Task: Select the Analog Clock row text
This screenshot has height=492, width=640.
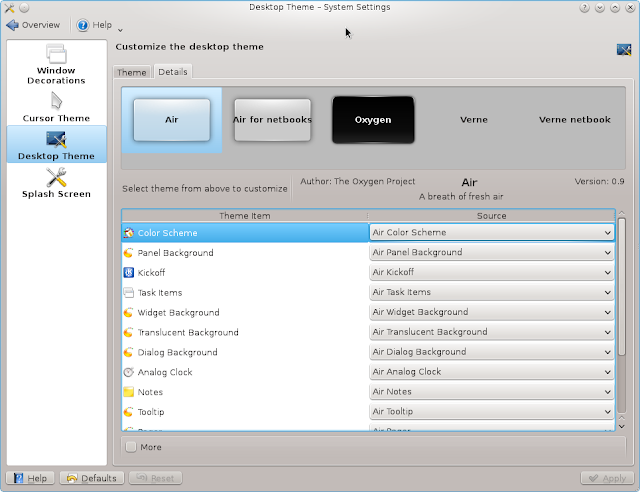Action: pyautogui.click(x=165, y=372)
